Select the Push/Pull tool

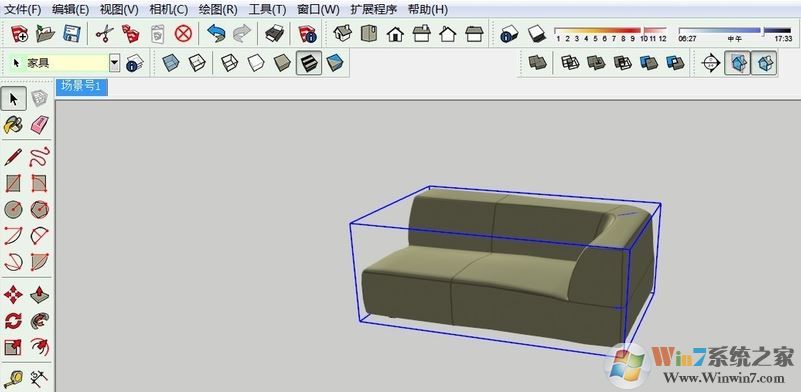coord(39,294)
